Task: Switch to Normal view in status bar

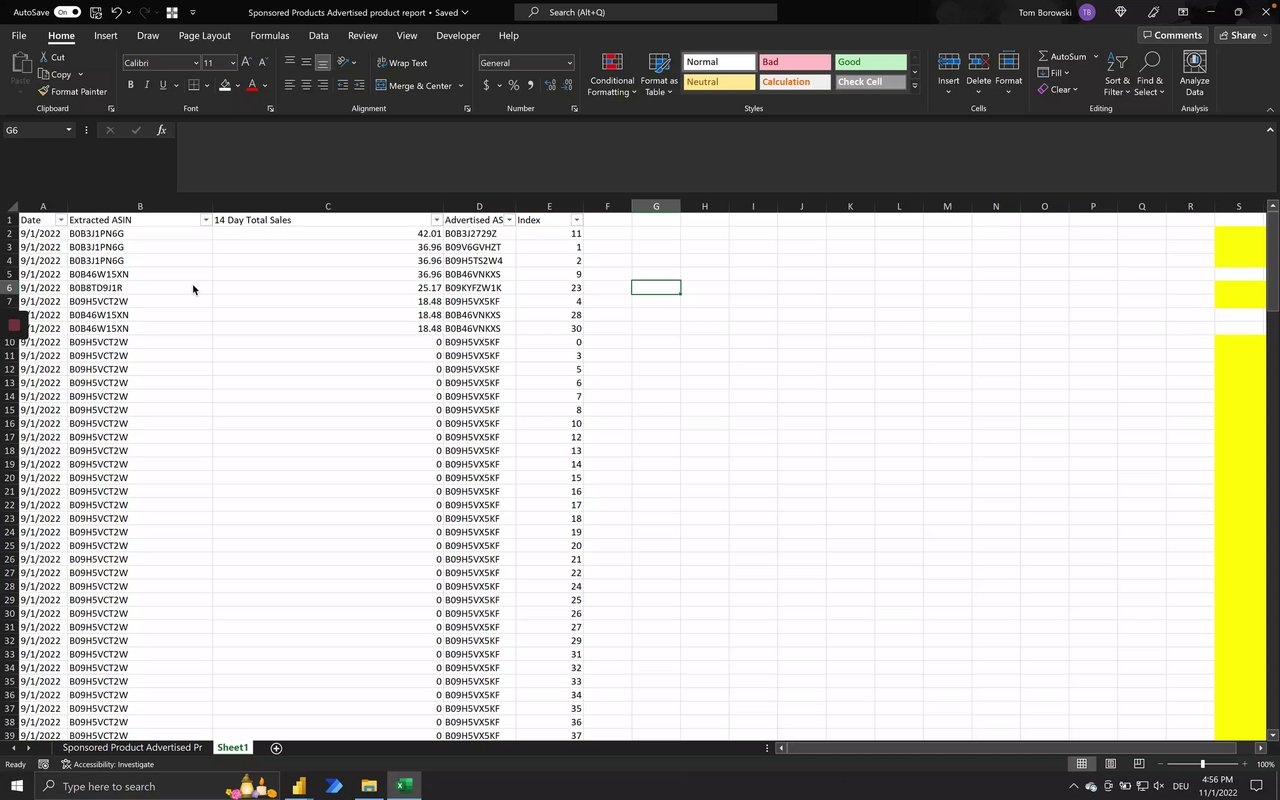Action: coord(1081,764)
